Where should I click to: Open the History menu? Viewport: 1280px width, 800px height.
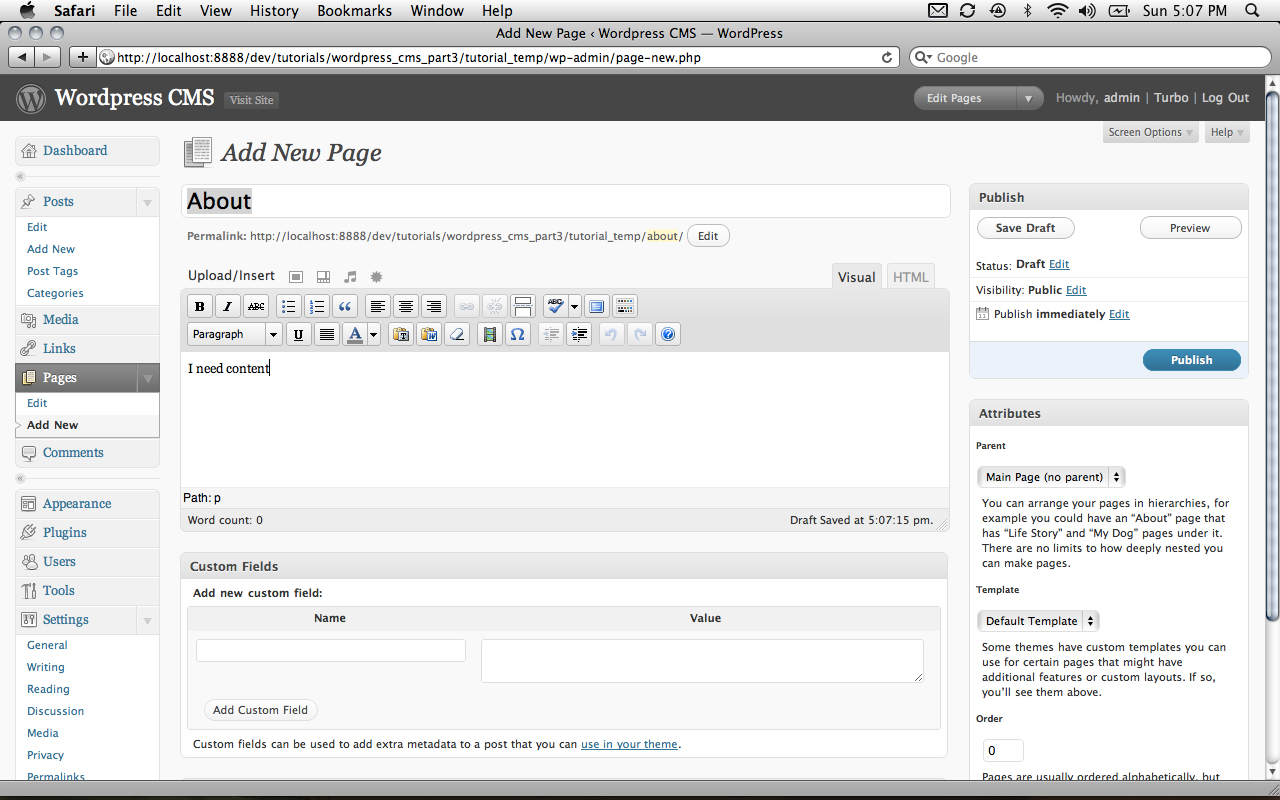pyautogui.click(x=274, y=11)
